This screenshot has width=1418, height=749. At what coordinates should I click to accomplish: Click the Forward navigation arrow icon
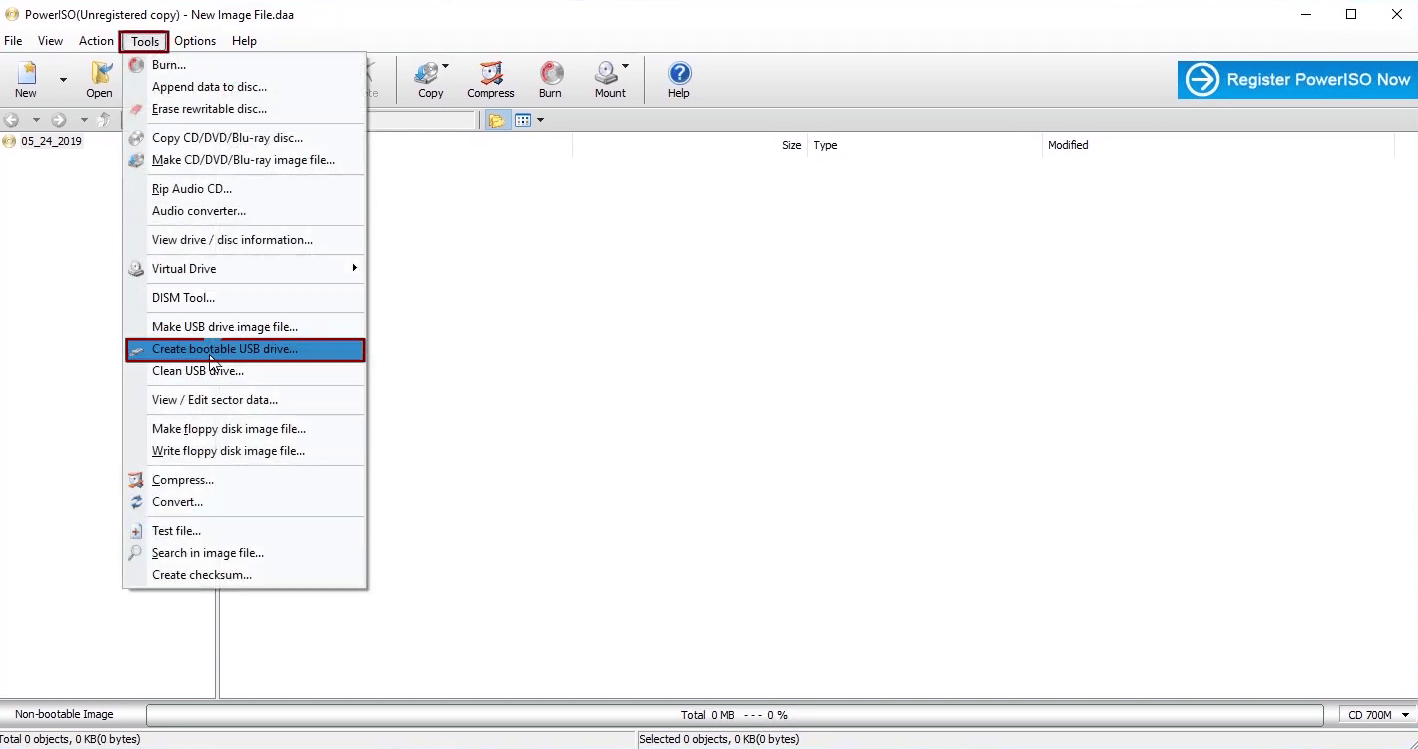click(x=59, y=120)
